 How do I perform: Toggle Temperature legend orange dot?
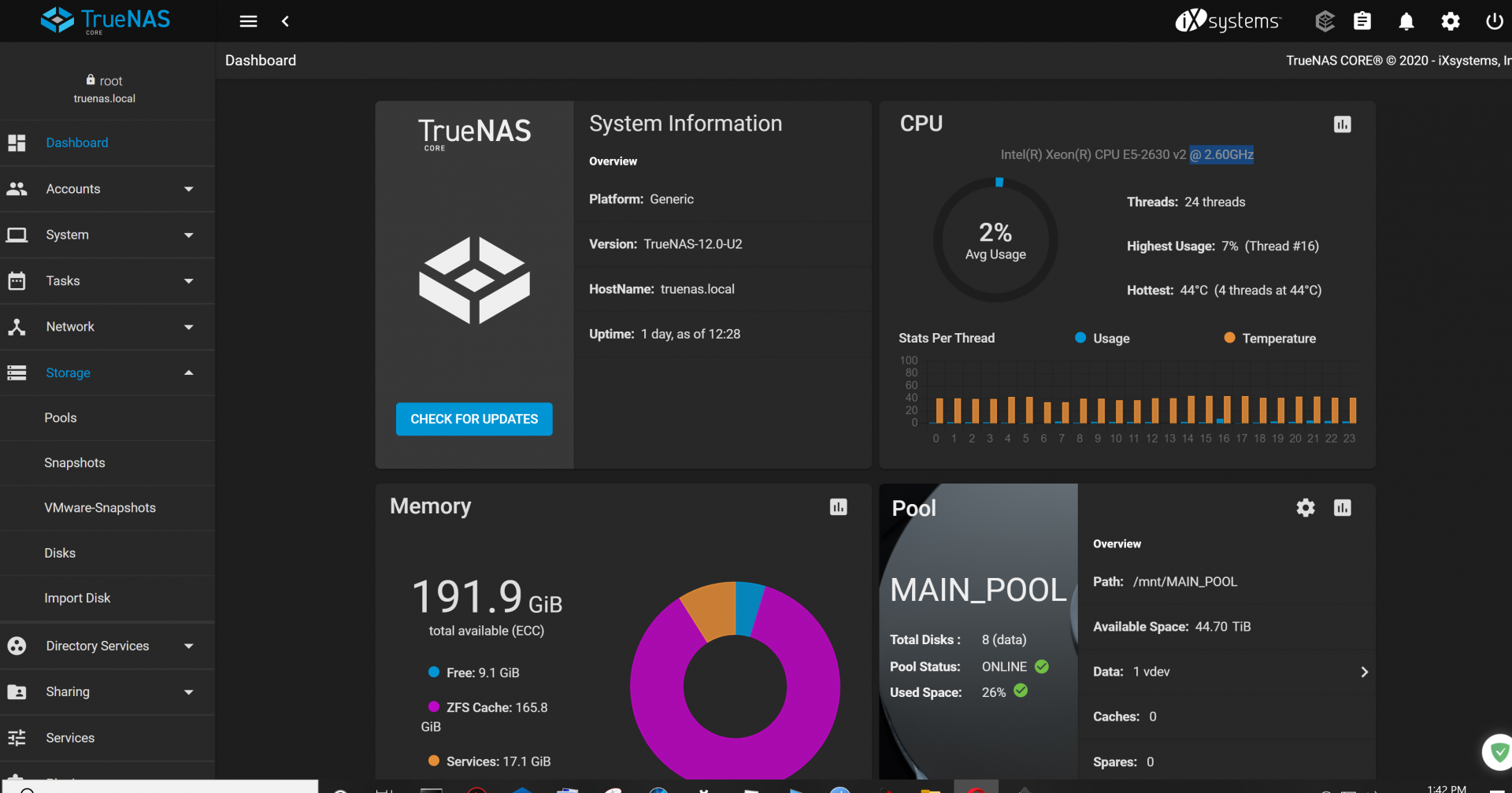coord(1229,338)
